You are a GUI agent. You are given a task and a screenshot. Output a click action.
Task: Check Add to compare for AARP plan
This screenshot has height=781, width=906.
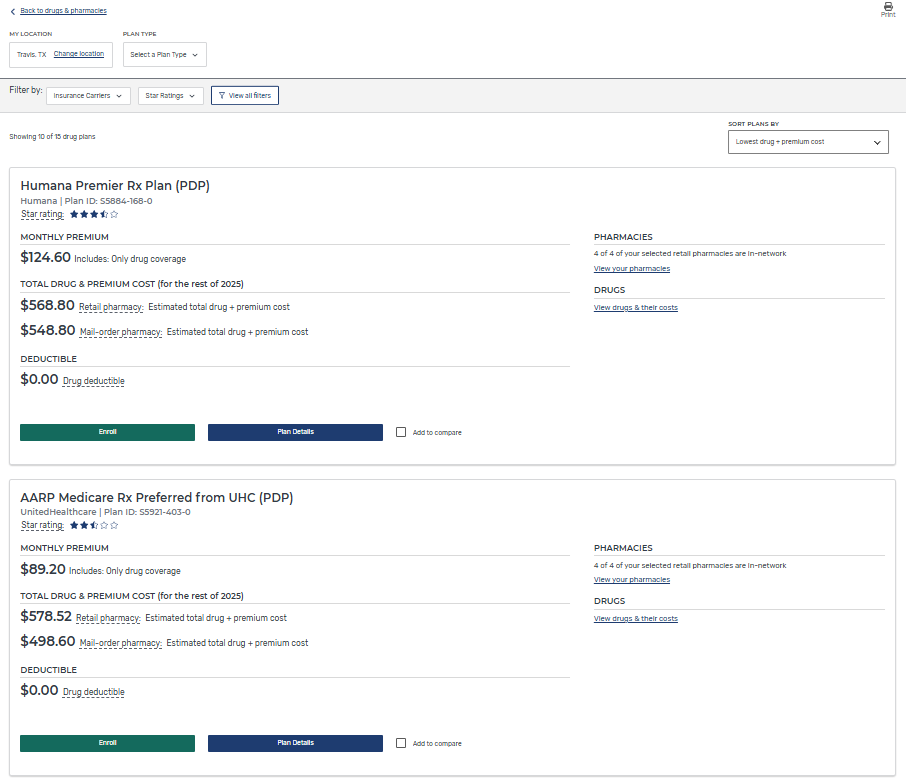coord(401,743)
